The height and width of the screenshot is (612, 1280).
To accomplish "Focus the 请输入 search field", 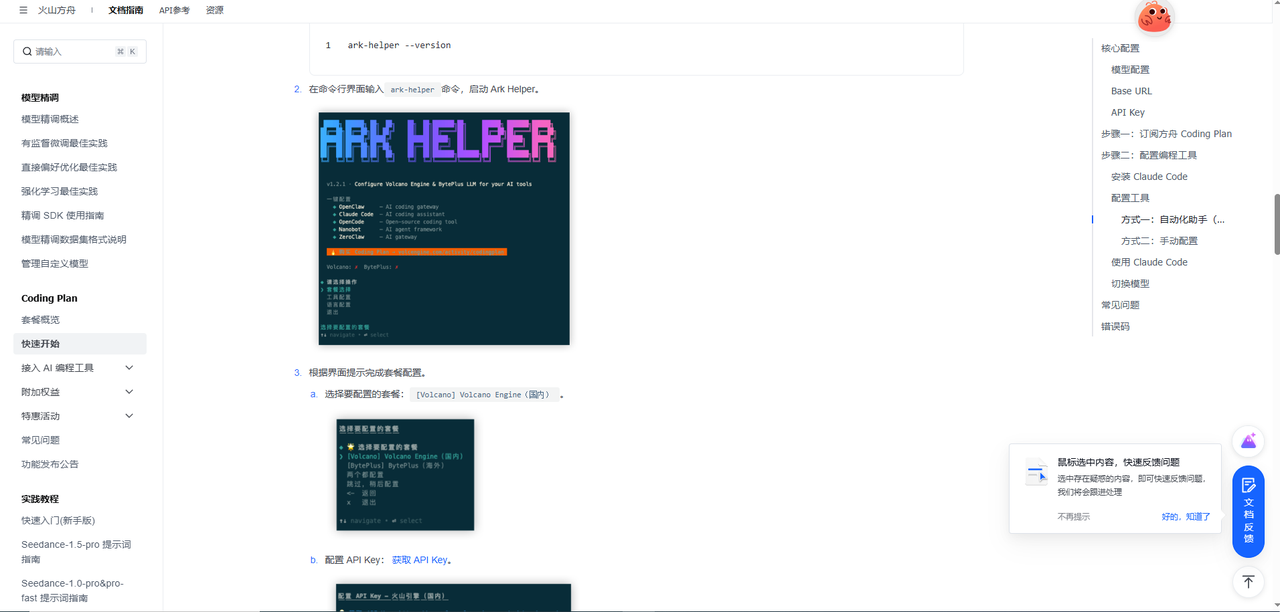I will coord(80,51).
